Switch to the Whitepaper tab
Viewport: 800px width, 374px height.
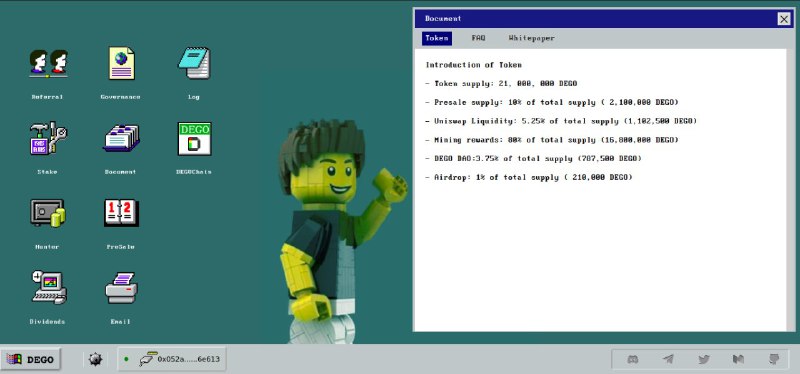[532, 38]
